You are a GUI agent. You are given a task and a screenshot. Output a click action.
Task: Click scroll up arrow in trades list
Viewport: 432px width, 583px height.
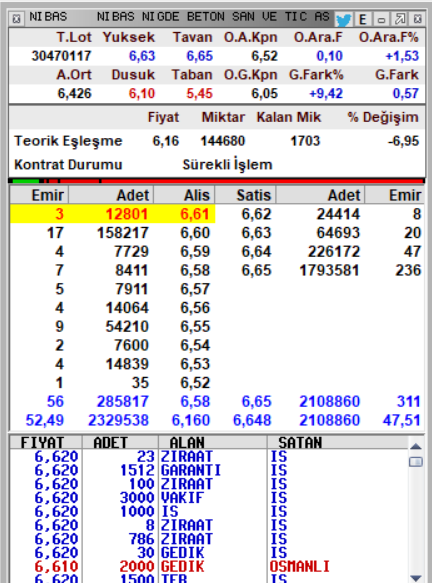click(416, 446)
